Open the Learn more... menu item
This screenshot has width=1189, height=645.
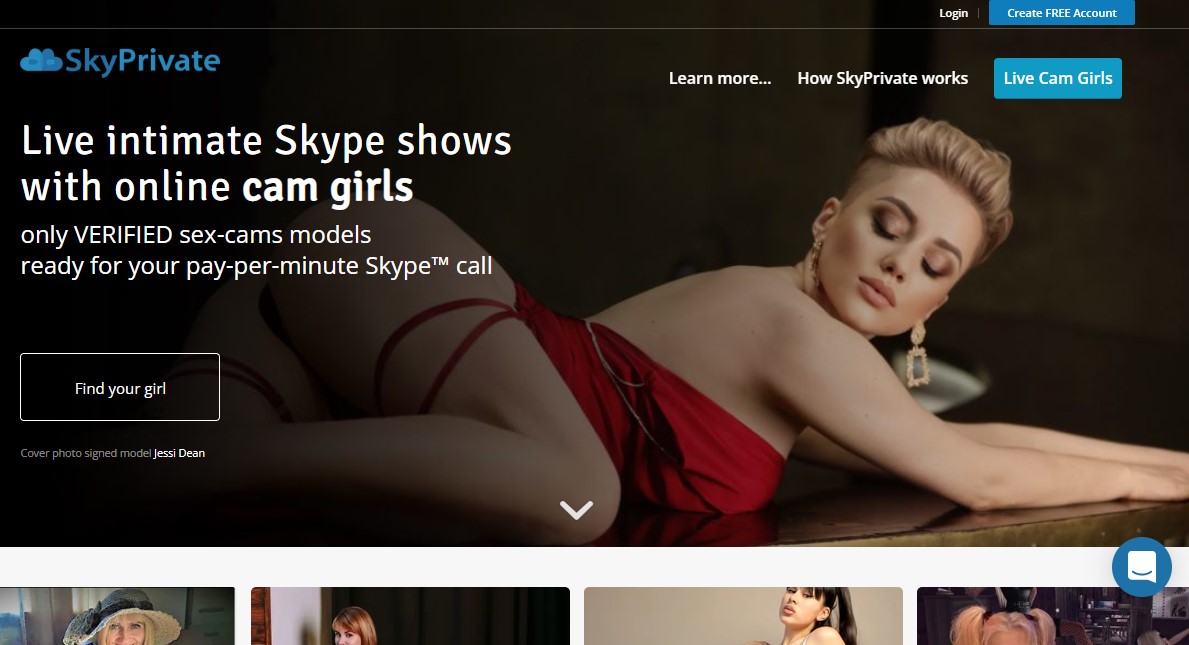[x=720, y=78]
